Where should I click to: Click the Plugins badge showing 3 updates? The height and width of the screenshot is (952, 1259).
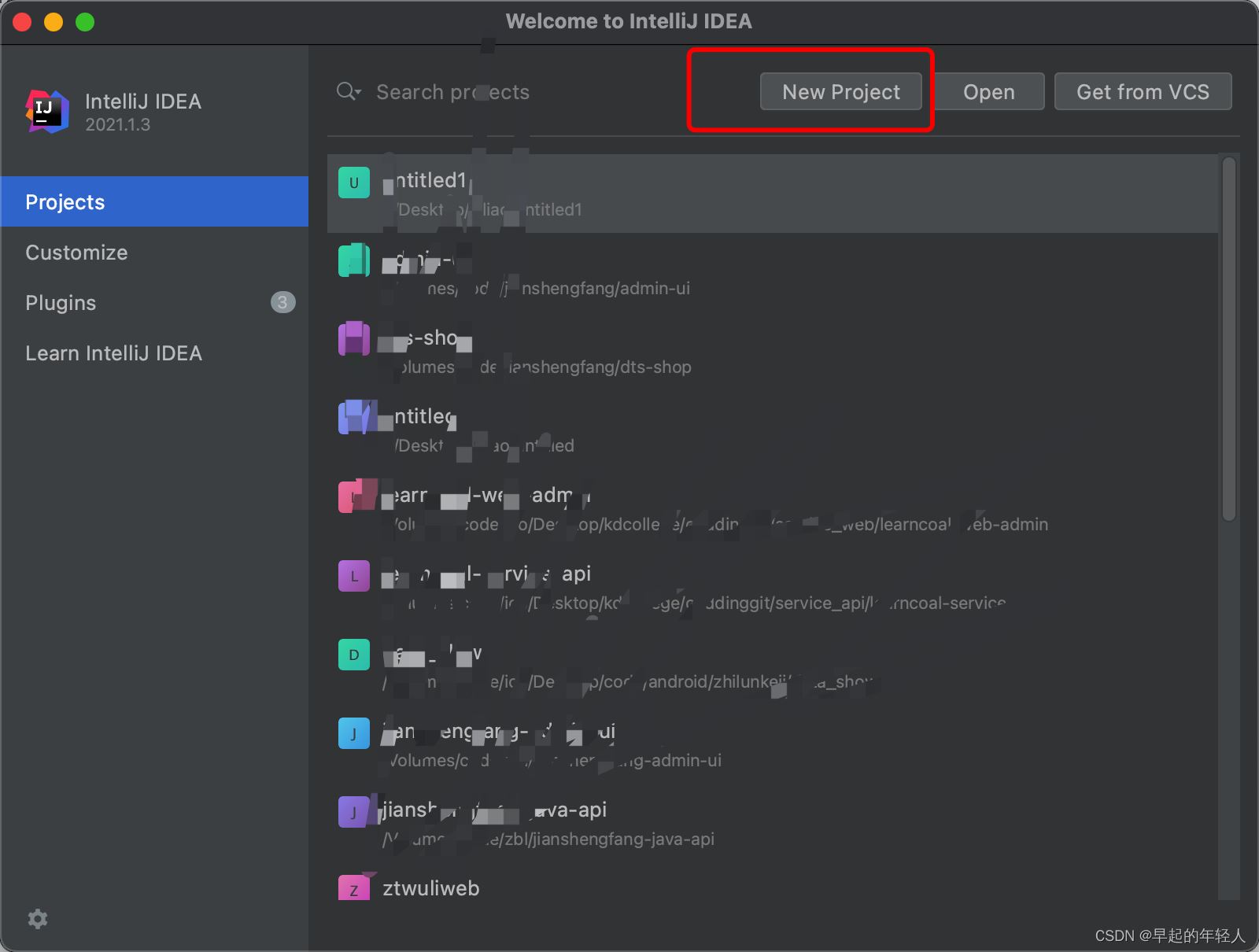tap(282, 302)
